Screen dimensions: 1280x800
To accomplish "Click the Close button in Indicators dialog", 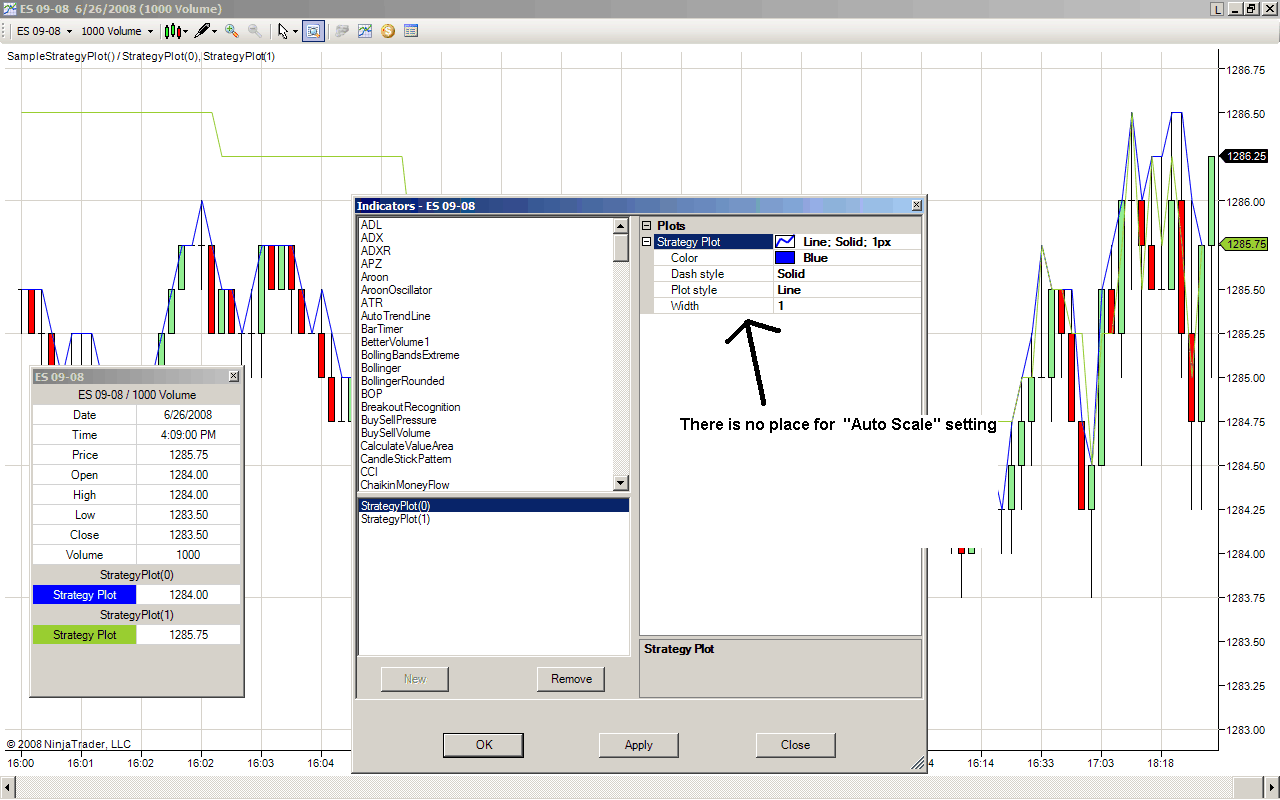I will pos(796,745).
